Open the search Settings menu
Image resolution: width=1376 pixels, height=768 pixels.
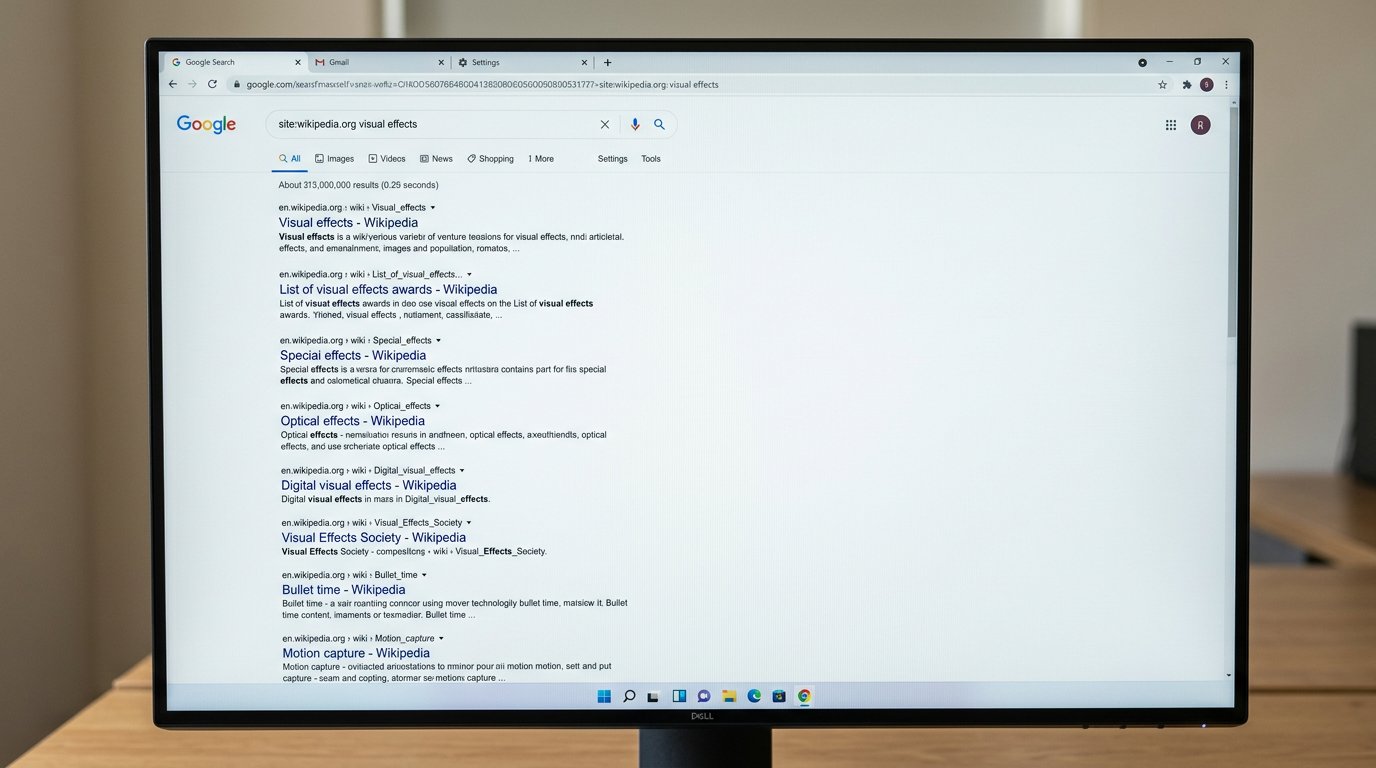[613, 159]
